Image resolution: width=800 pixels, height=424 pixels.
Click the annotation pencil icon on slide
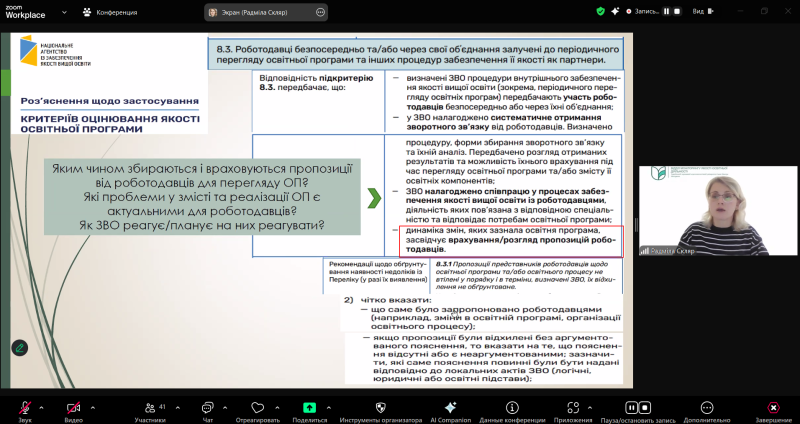click(19, 348)
